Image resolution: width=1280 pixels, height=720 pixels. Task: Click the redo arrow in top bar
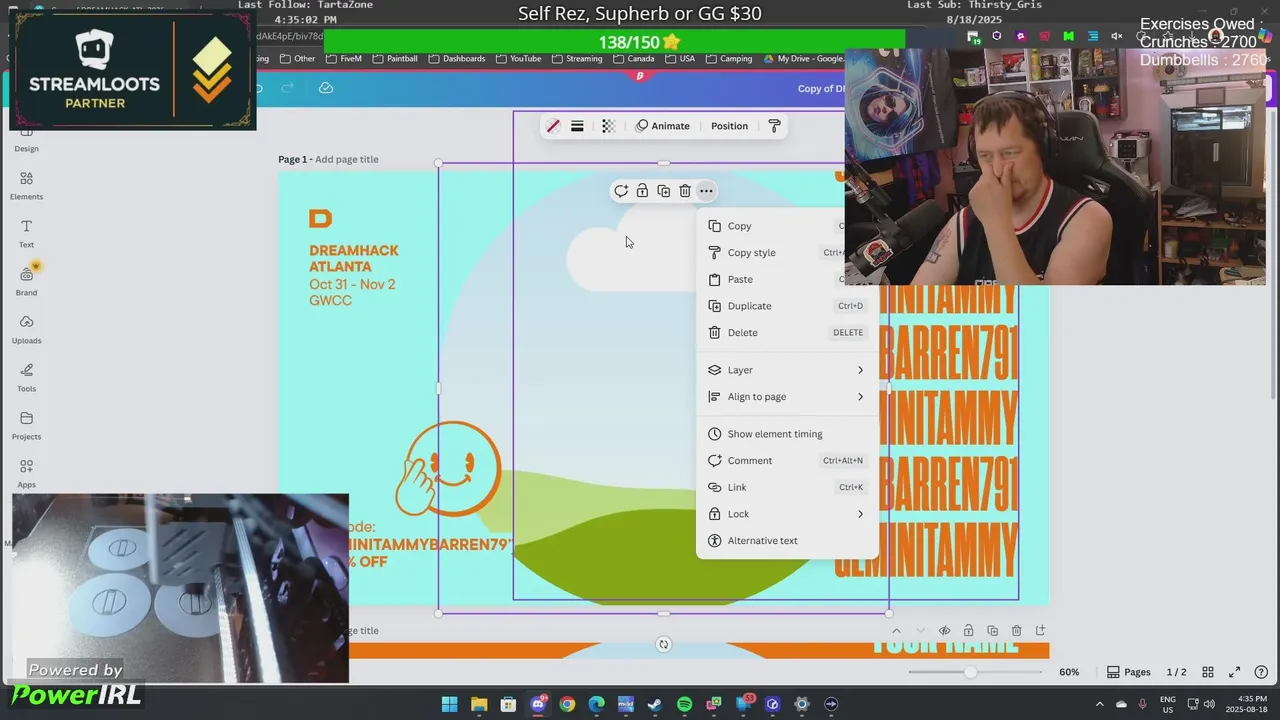288,88
